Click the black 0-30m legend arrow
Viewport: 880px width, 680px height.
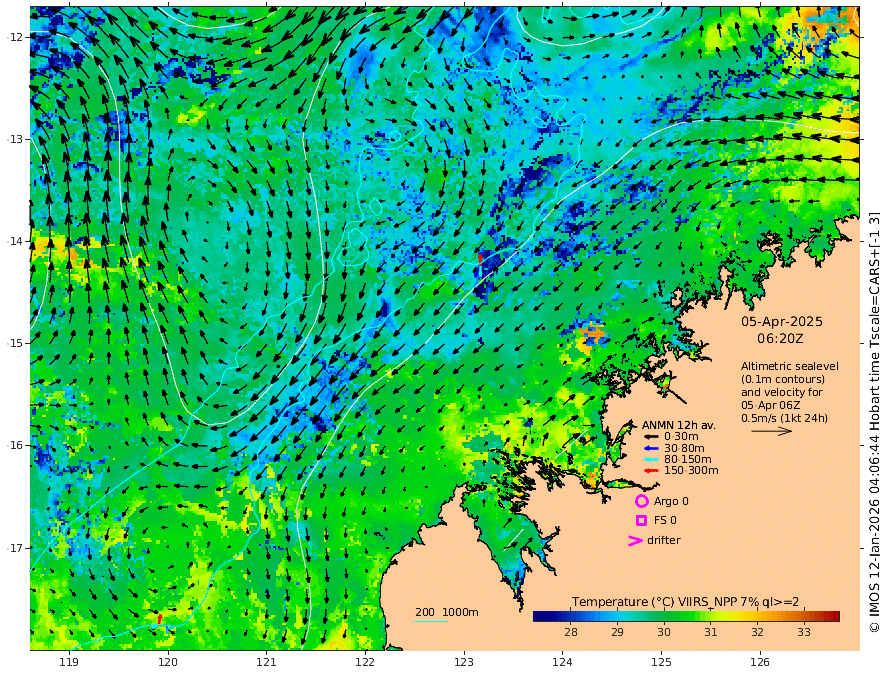click(x=651, y=437)
